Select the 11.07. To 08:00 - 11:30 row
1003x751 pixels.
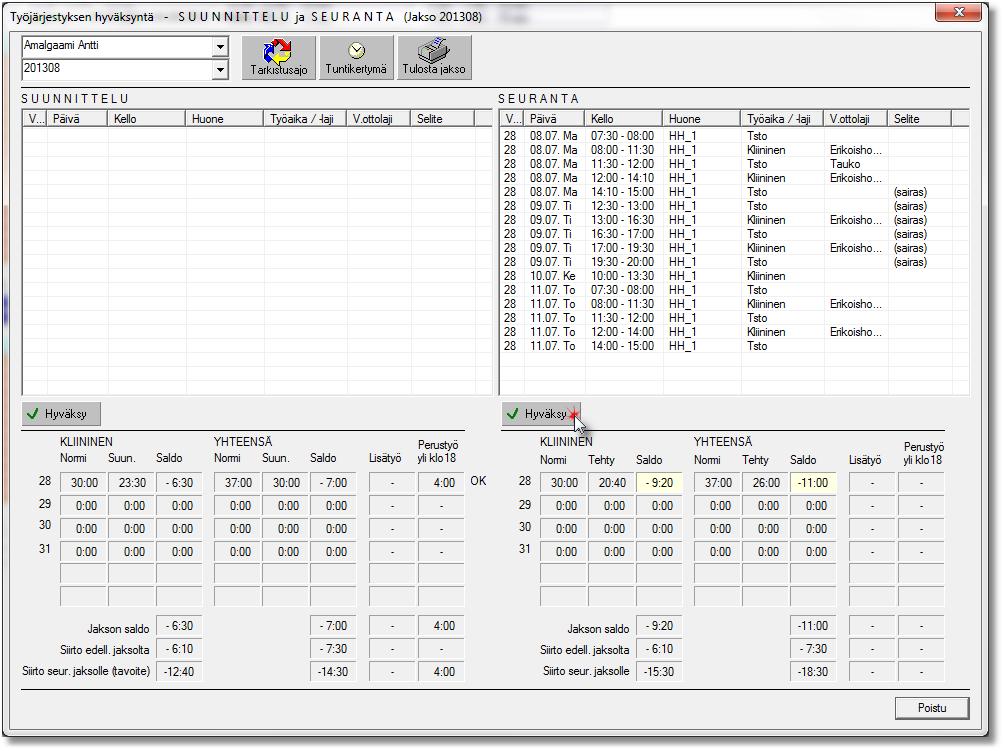pyautogui.click(x=734, y=304)
